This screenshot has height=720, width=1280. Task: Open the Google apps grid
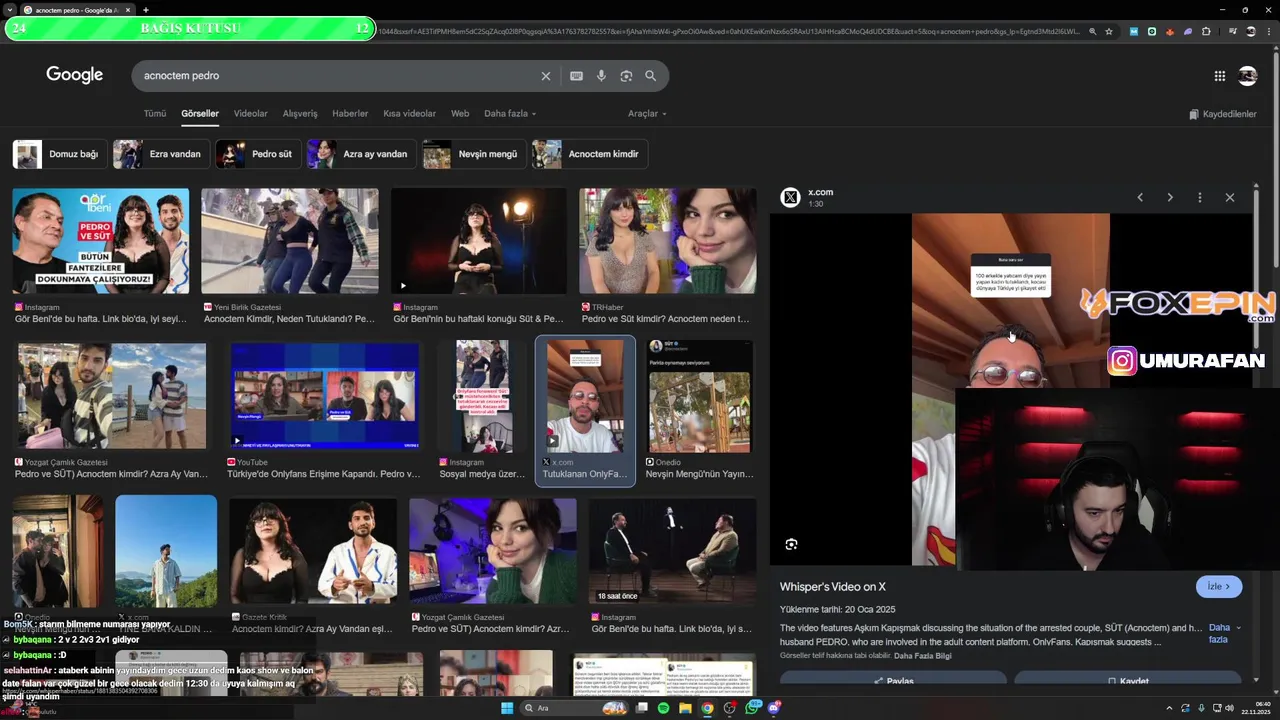[x=1220, y=76]
